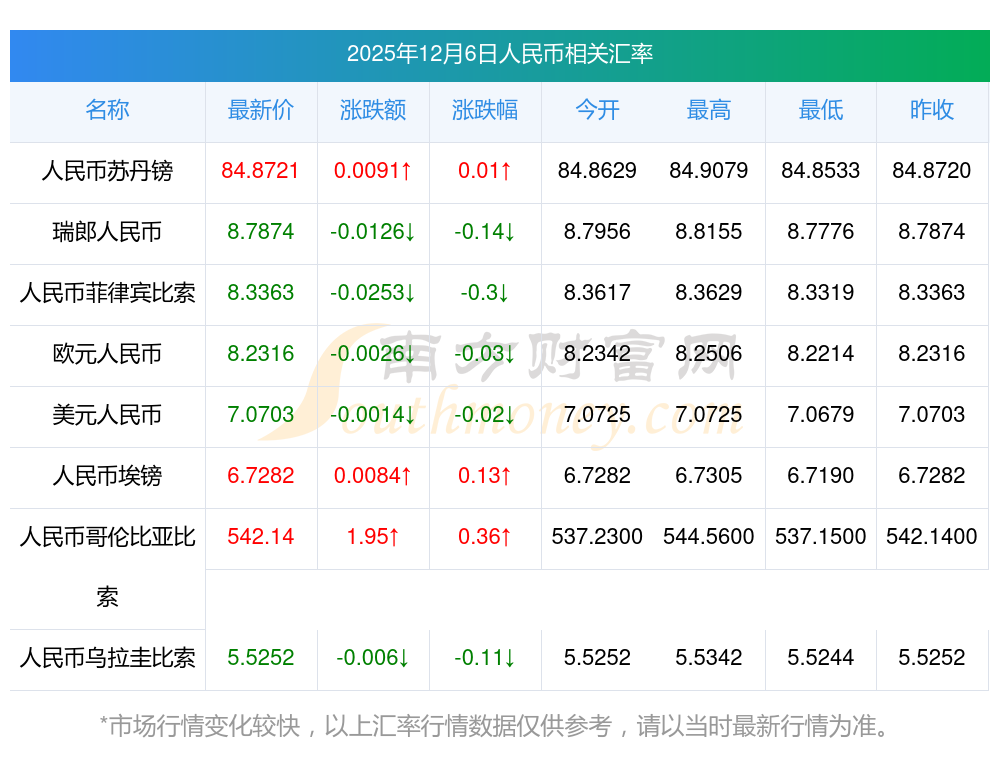Image resolution: width=1000 pixels, height=757 pixels.
Task: Click low value 84.8533
Action: tap(821, 171)
